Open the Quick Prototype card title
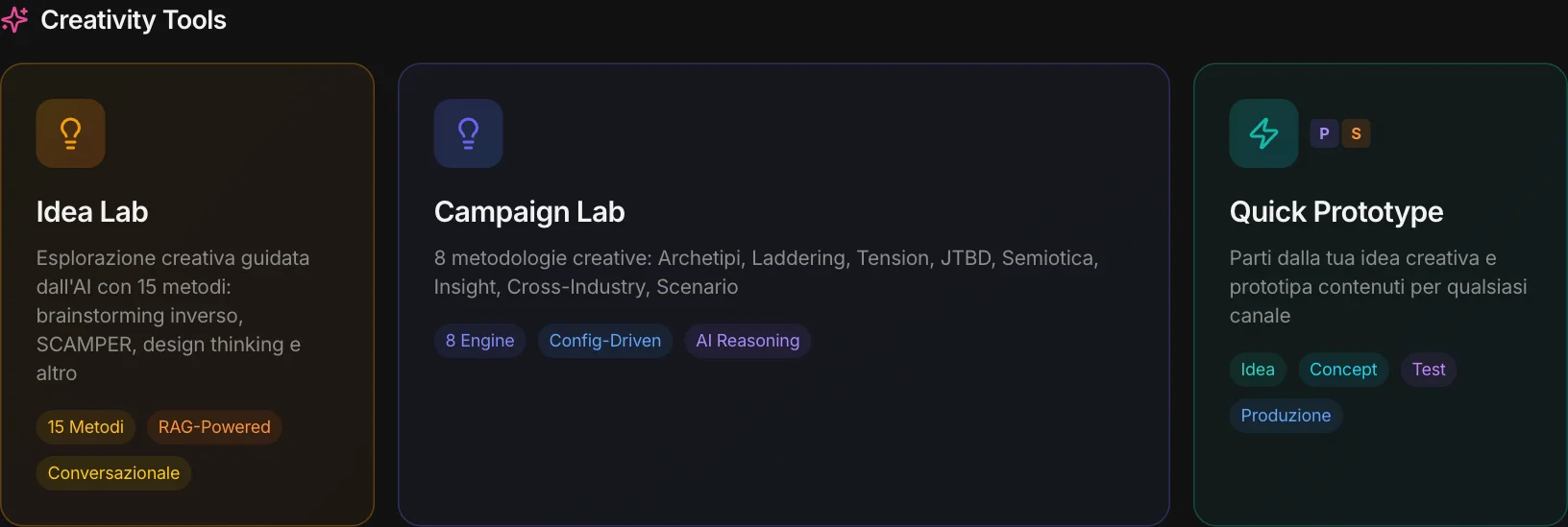Screen dimensions: 1568x527 tap(1336, 211)
